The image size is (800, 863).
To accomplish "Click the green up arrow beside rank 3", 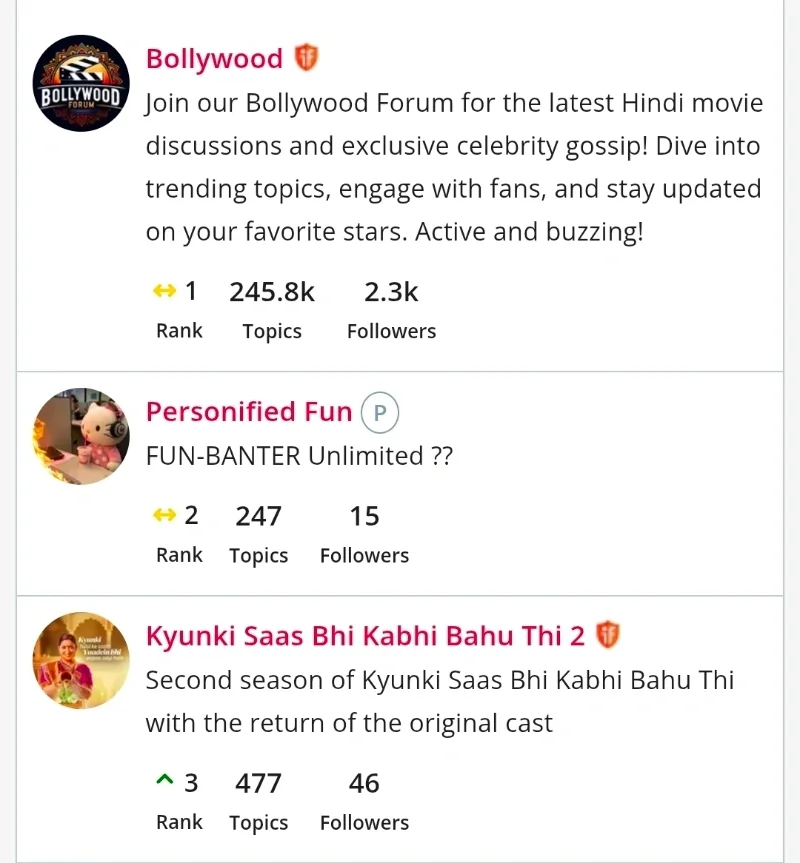I will pyautogui.click(x=165, y=782).
